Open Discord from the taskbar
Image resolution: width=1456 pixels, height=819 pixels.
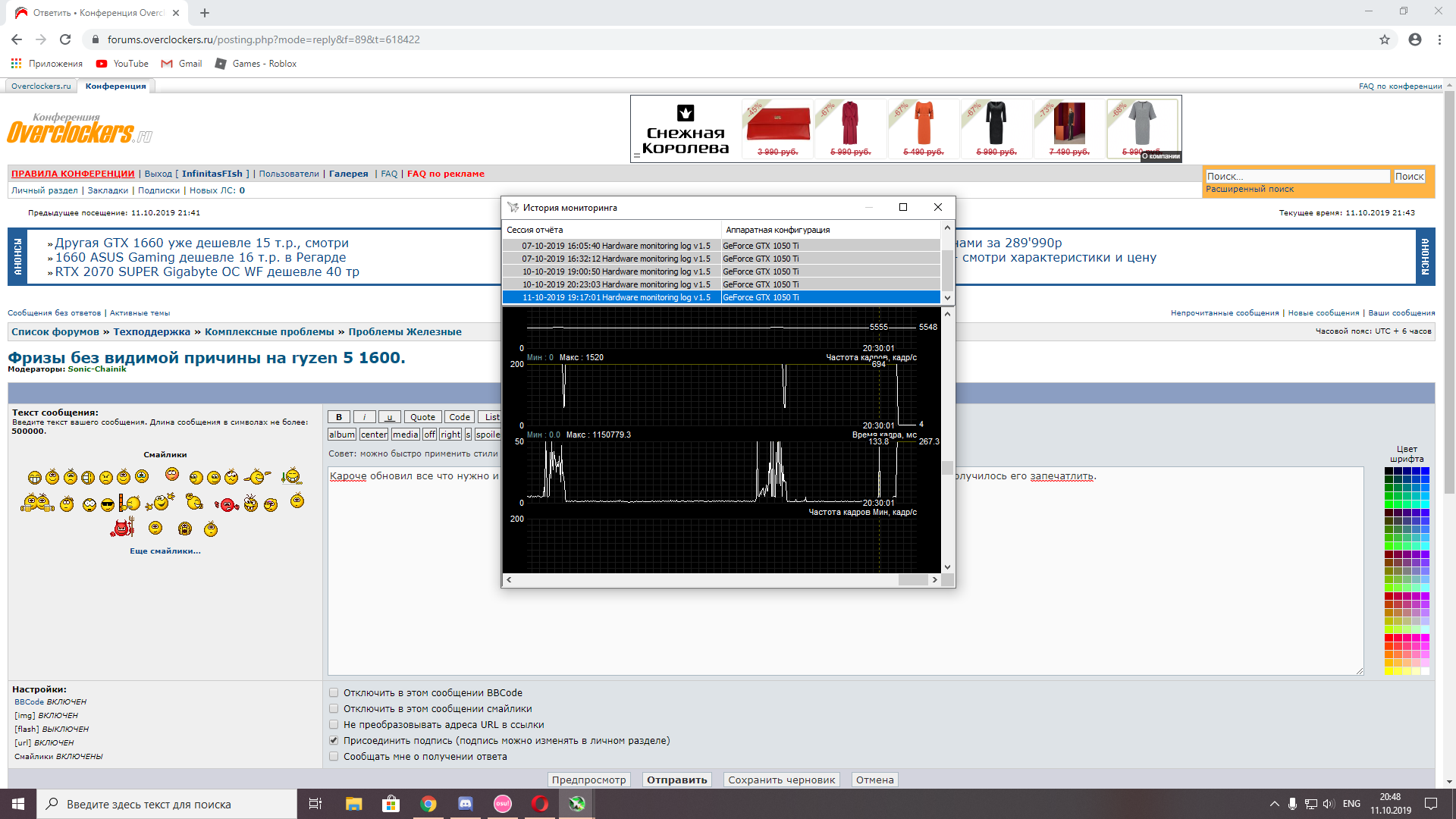click(x=465, y=804)
